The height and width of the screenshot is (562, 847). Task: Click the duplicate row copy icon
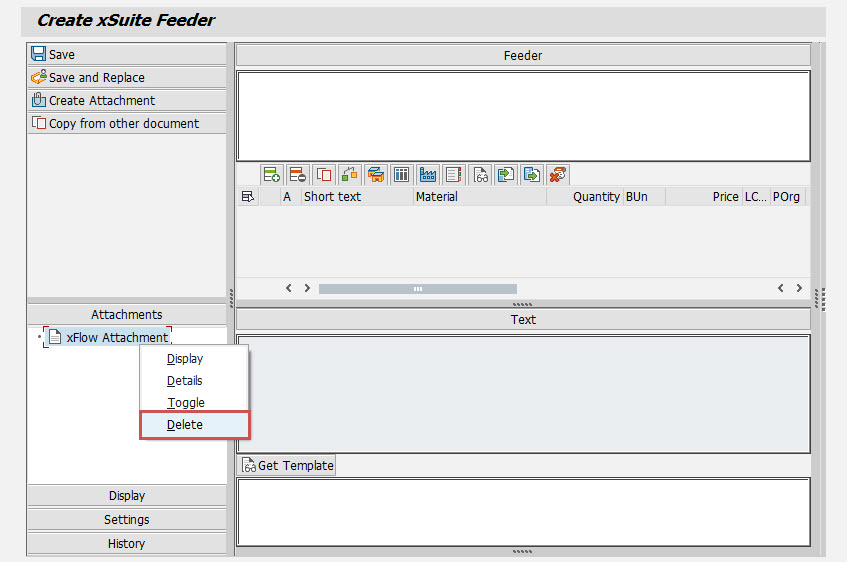pyautogui.click(x=324, y=175)
